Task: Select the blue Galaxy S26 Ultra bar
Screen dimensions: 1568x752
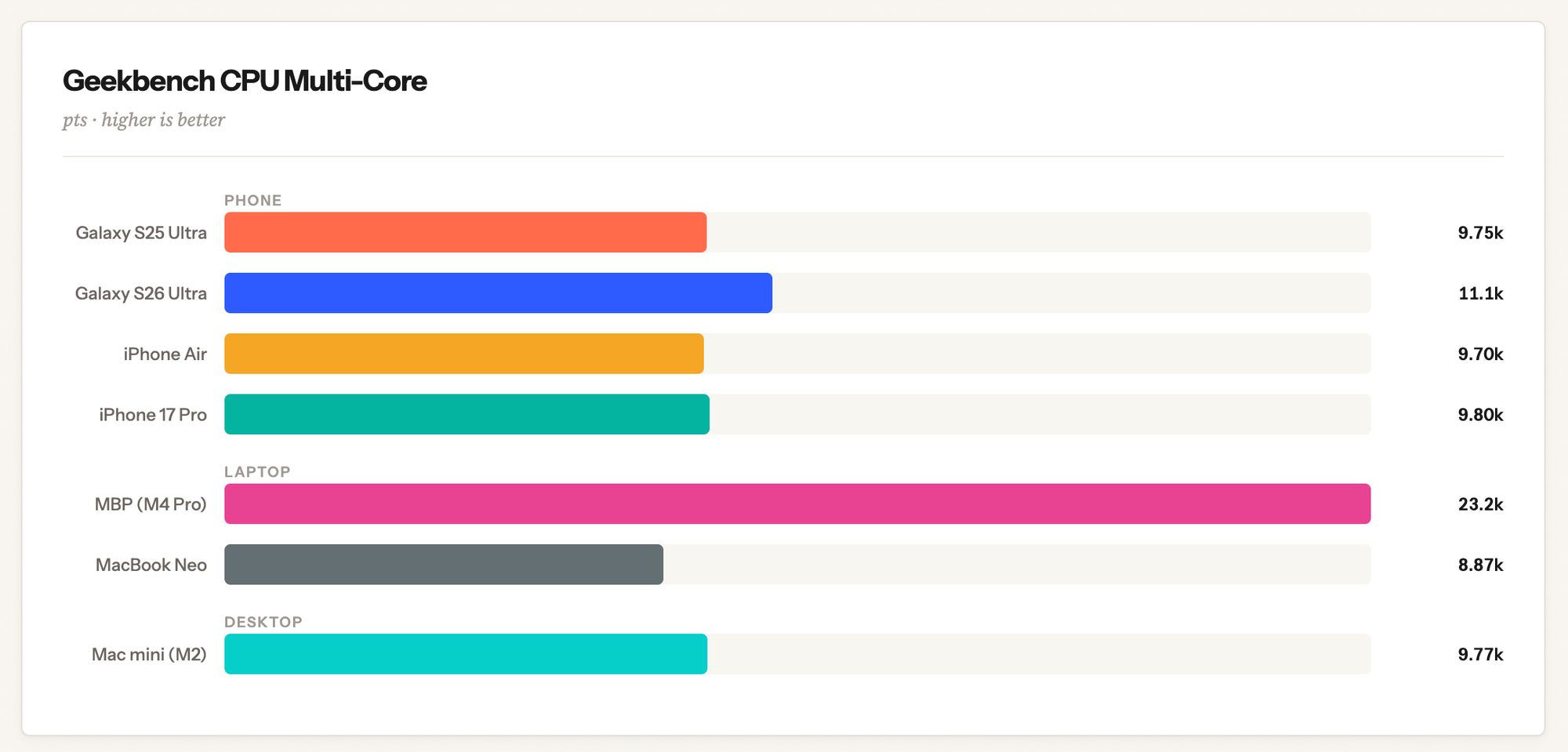Action: (498, 293)
